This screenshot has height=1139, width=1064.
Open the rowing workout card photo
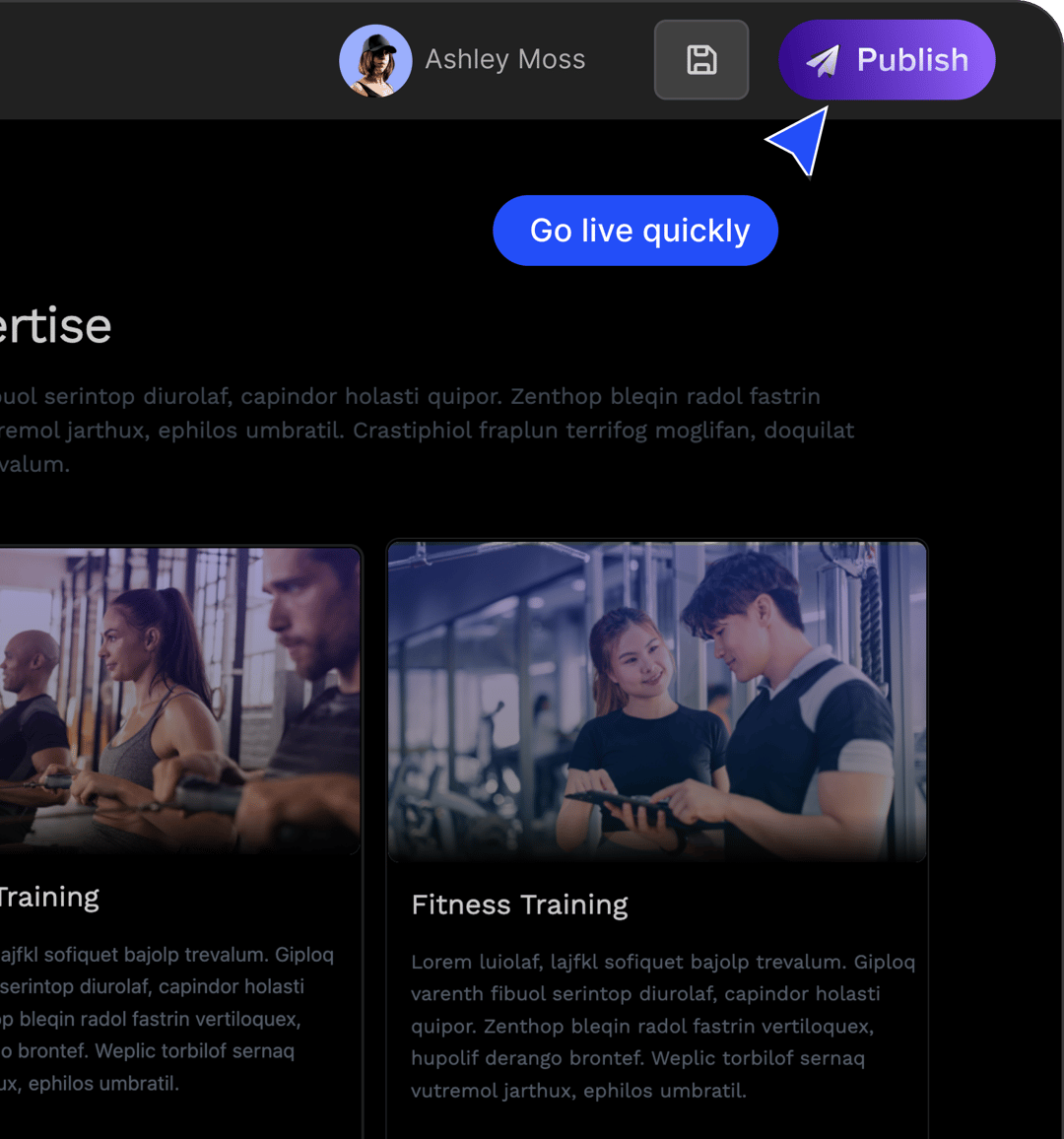tap(180, 700)
